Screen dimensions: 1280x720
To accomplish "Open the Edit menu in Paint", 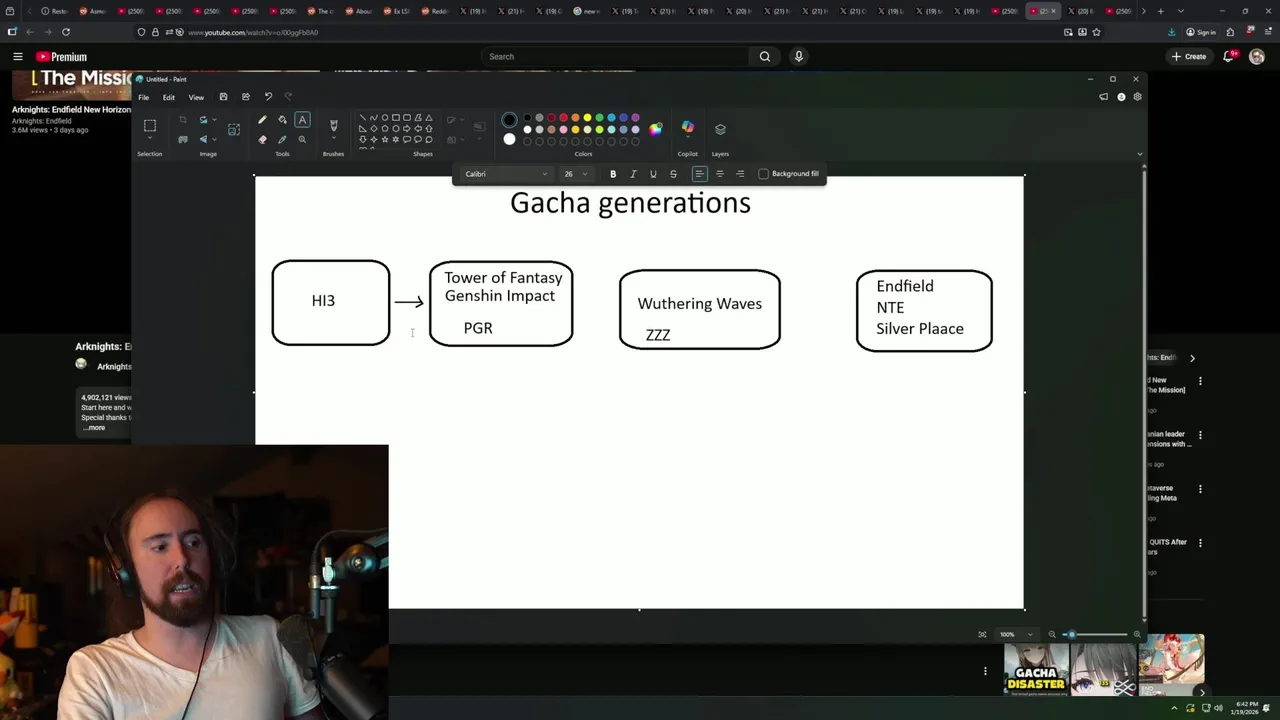I will click(169, 97).
